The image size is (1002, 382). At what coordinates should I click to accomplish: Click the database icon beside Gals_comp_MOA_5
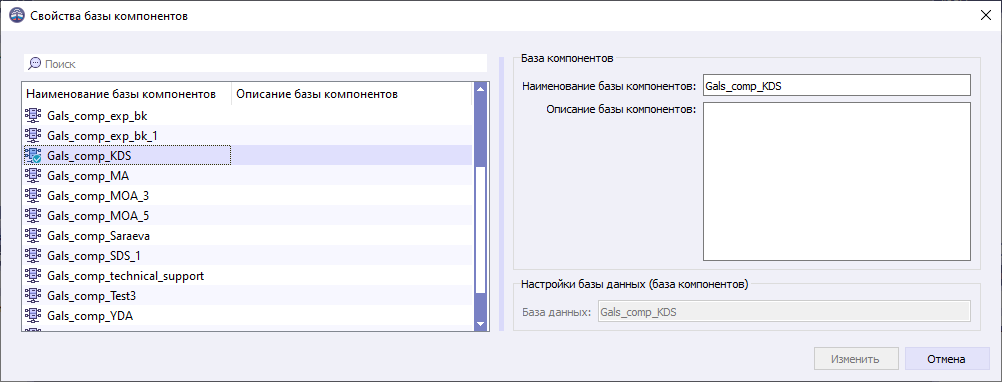click(33, 215)
